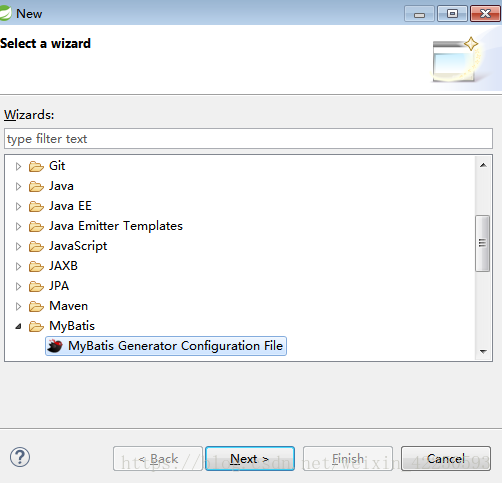Select the Maven category label
The width and height of the screenshot is (502, 483).
(x=69, y=306)
